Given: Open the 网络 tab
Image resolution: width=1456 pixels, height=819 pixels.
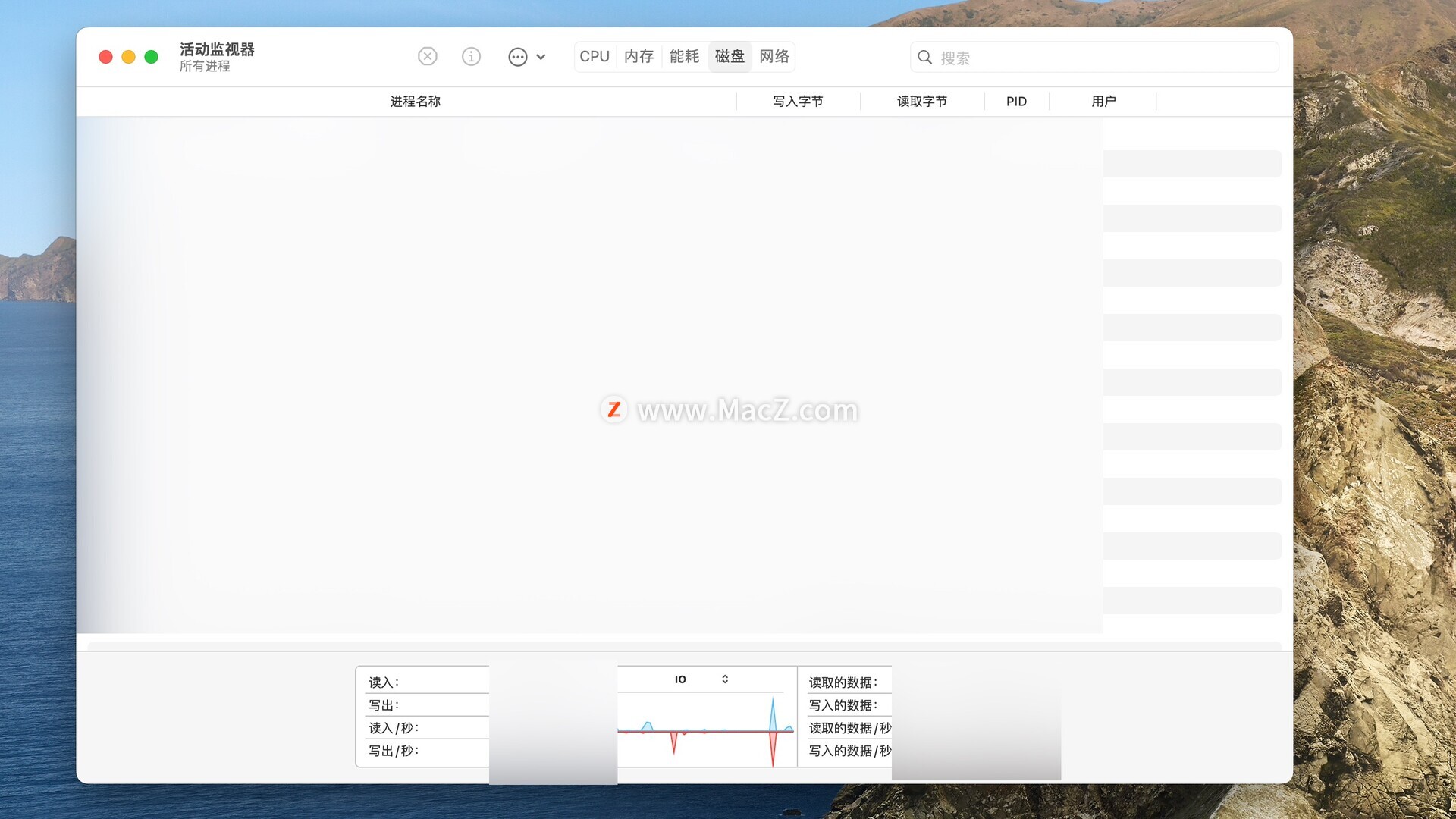Looking at the screenshot, I should tap(774, 57).
